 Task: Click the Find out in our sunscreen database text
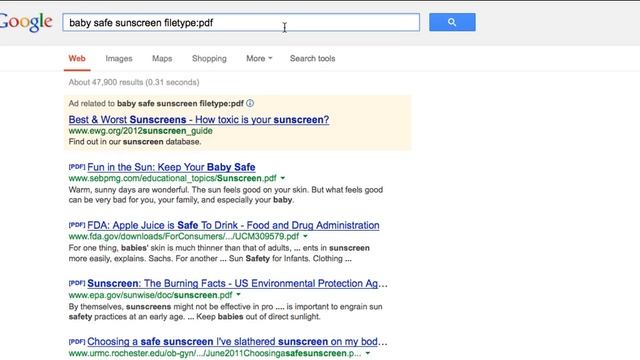[x=135, y=142]
